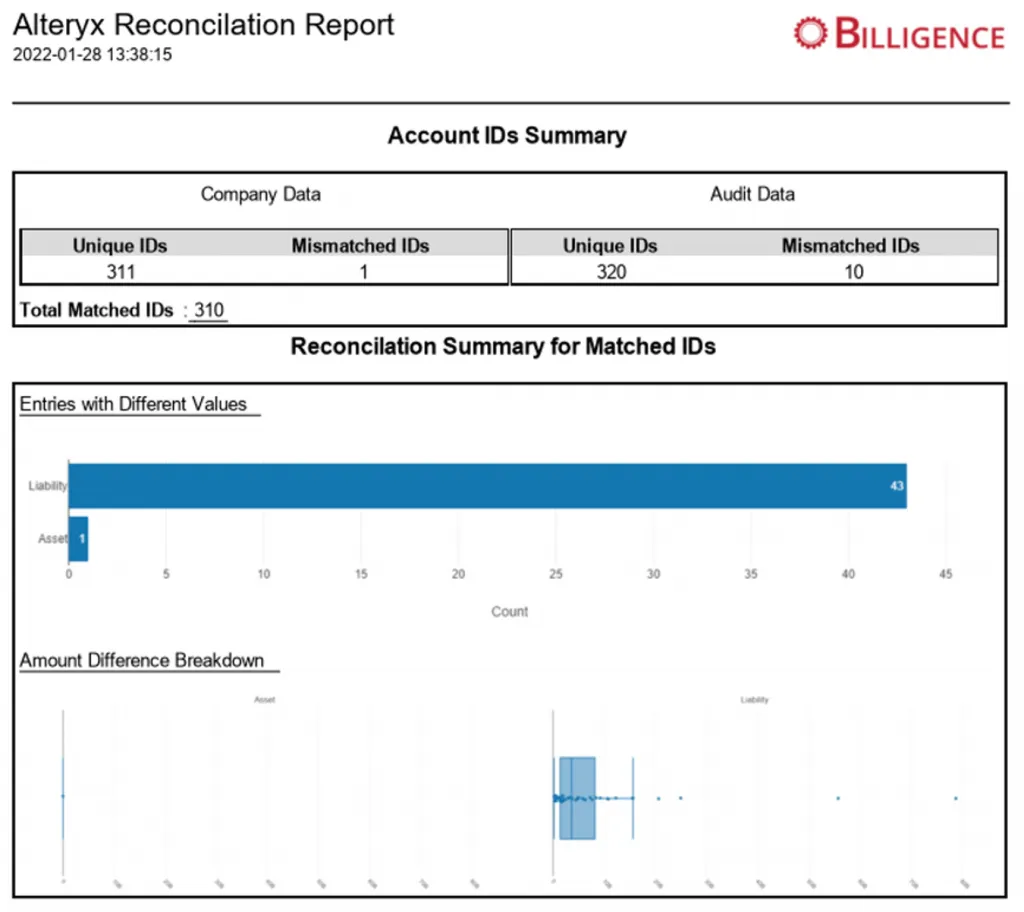Click the "Count" axis title
1024x912 pixels.
509,611
